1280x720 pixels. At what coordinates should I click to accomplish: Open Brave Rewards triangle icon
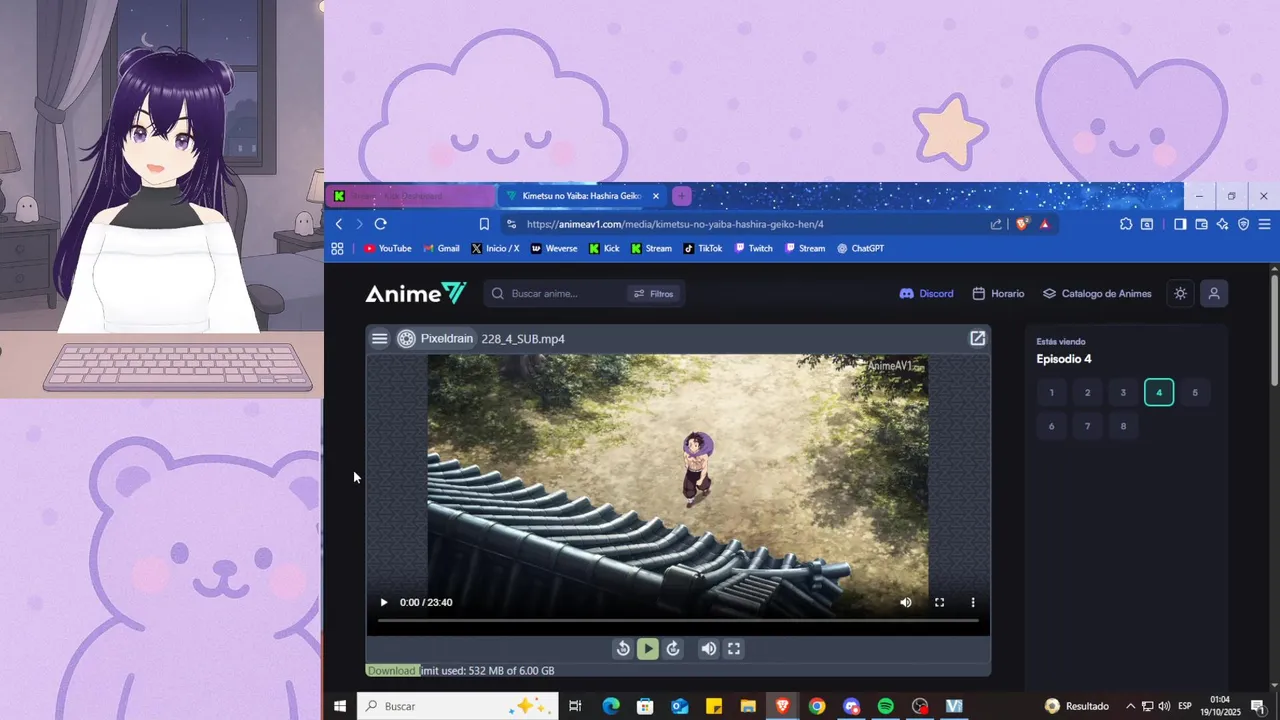(1044, 224)
